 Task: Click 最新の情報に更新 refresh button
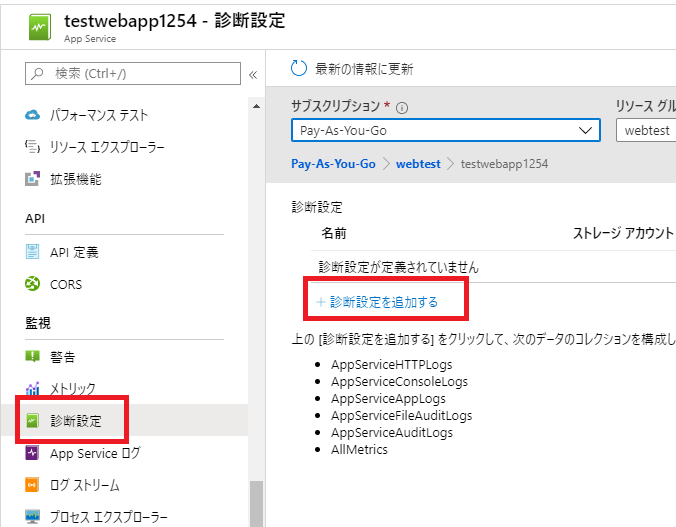[352, 69]
